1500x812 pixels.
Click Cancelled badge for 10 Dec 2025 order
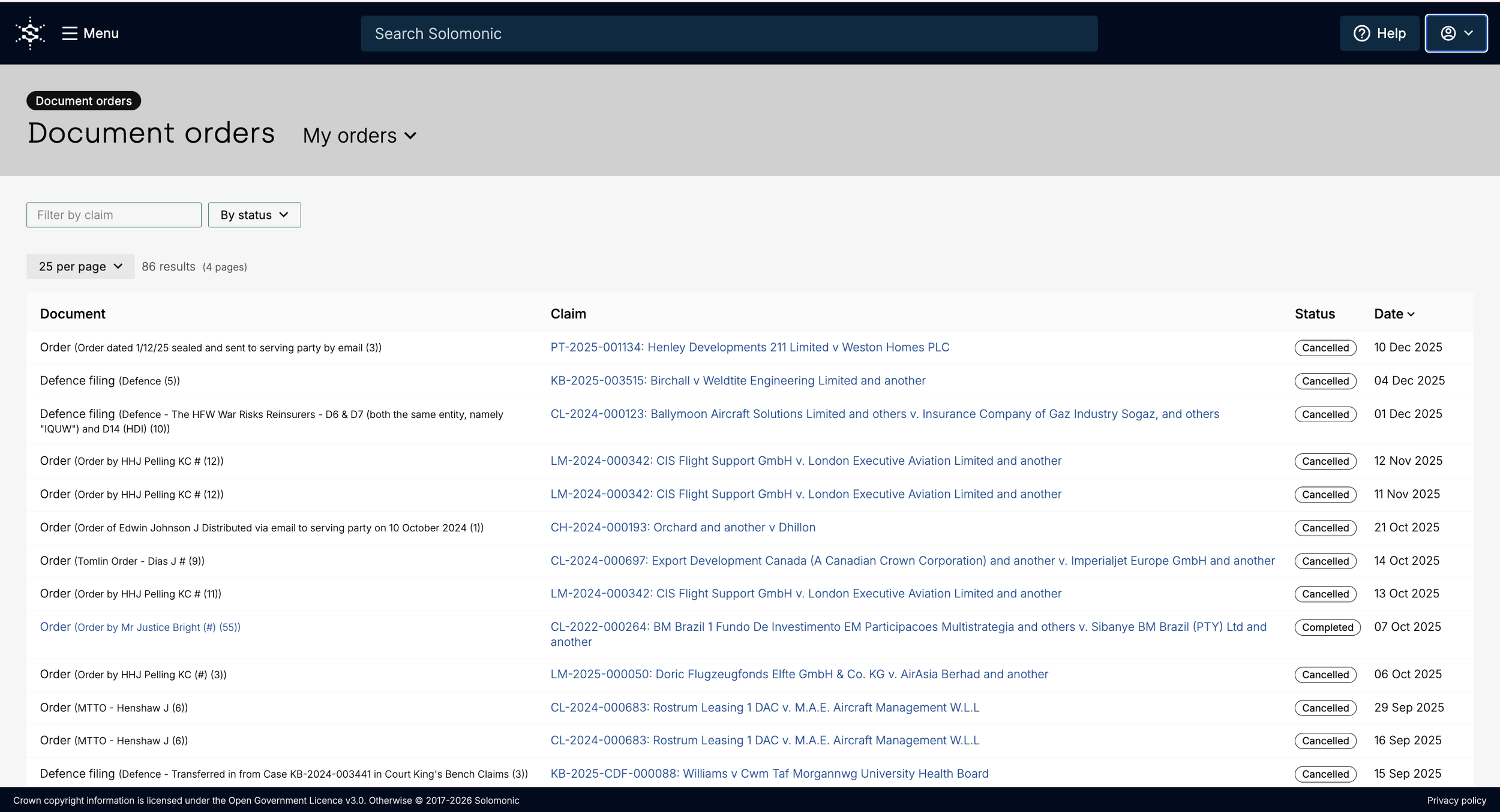click(x=1325, y=348)
